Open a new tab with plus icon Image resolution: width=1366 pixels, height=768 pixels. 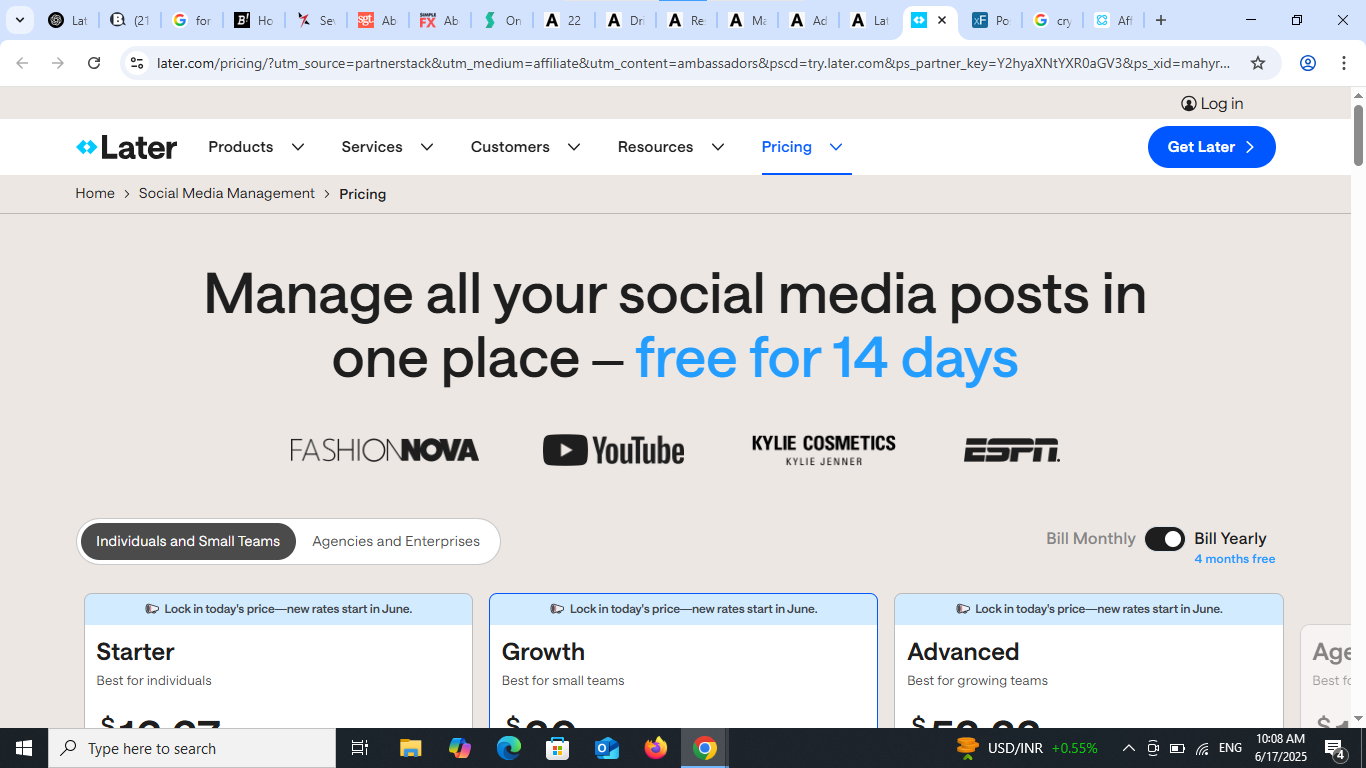[x=1161, y=20]
